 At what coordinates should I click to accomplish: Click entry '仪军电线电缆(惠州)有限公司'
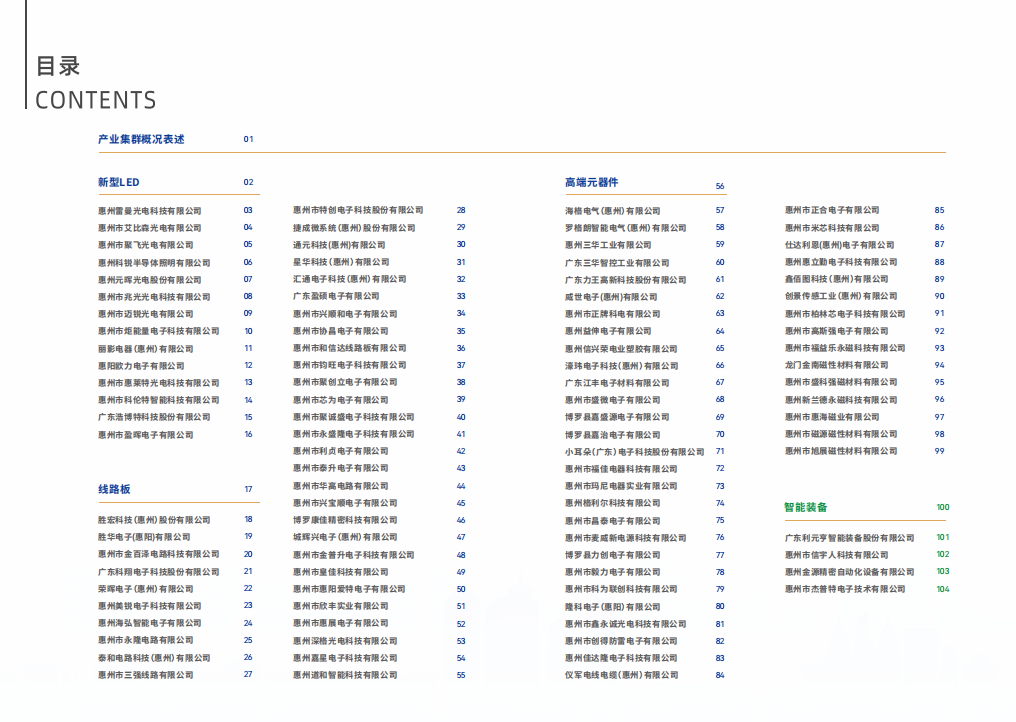click(622, 675)
